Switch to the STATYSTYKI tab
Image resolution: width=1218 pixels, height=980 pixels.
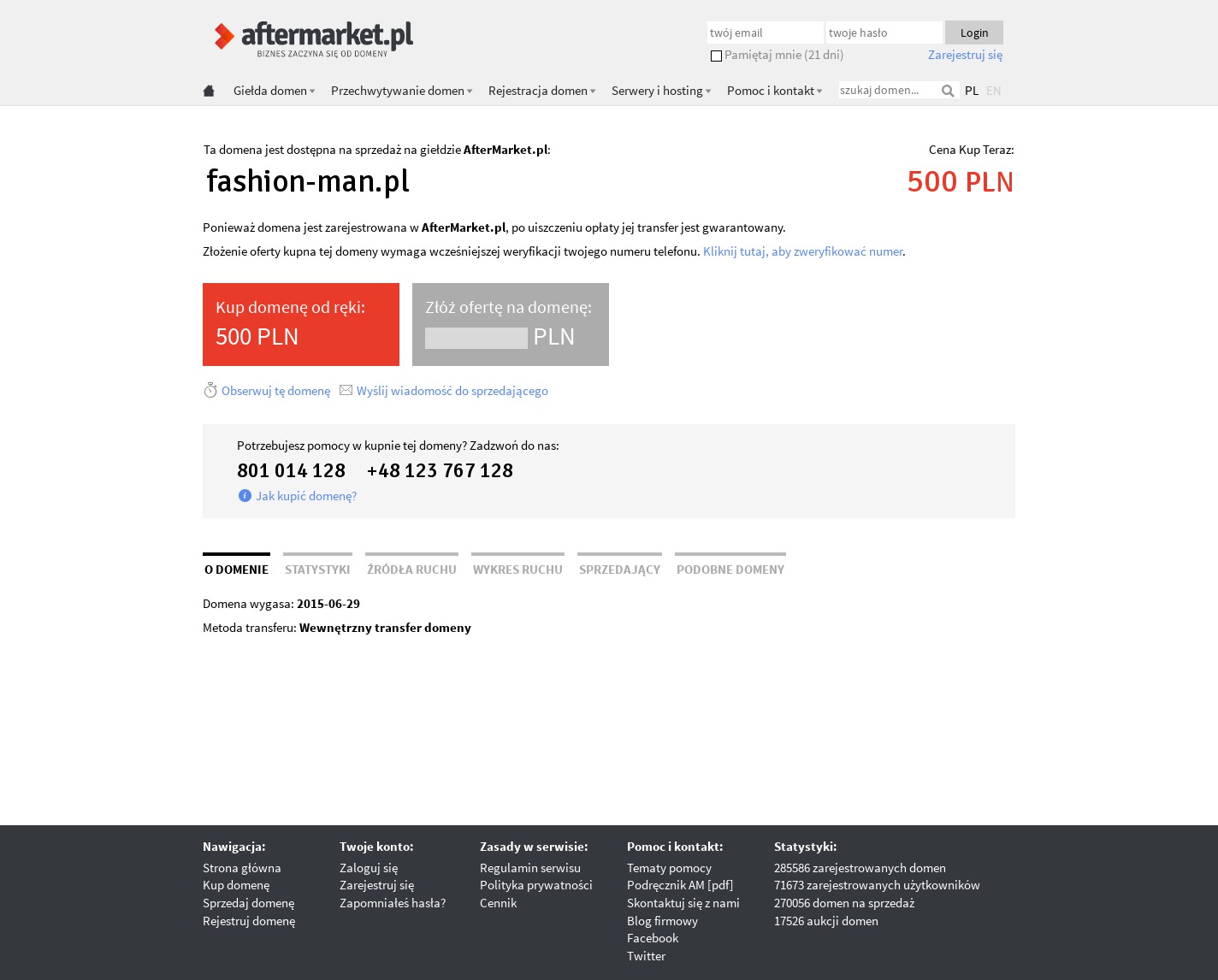click(317, 569)
